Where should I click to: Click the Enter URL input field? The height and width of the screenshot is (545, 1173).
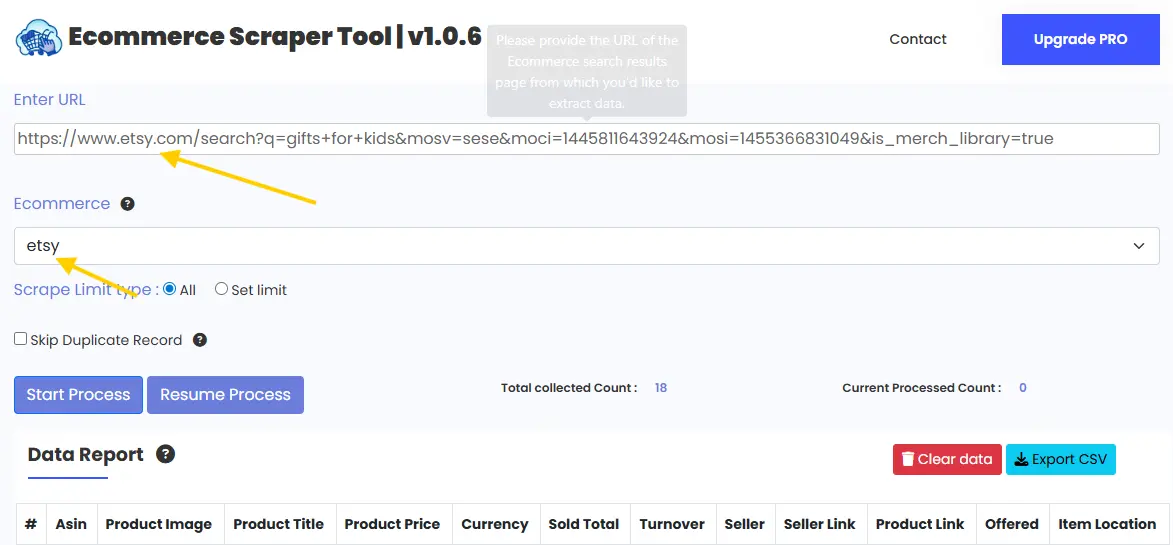[586, 139]
